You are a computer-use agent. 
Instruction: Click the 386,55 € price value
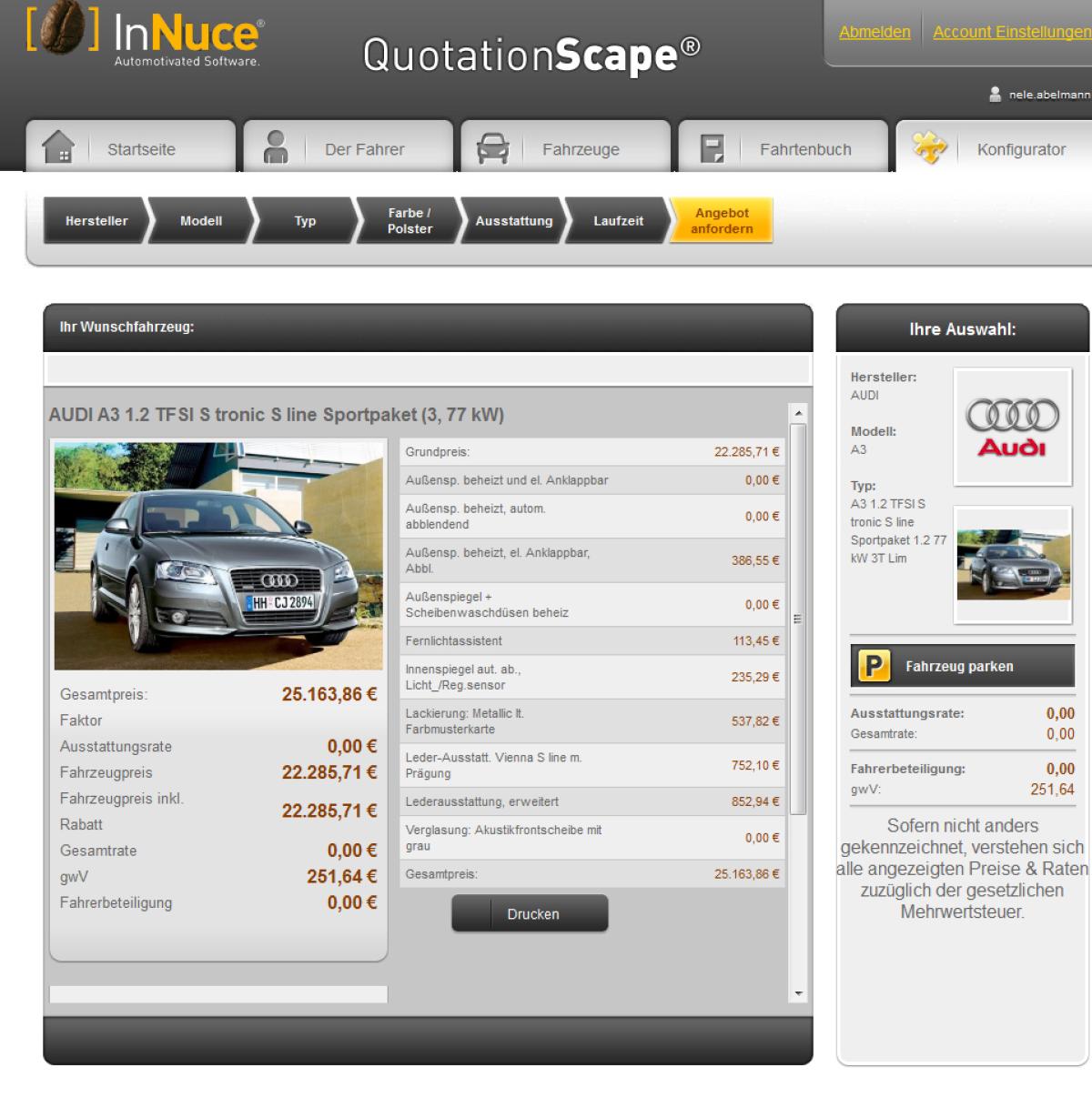pos(755,561)
